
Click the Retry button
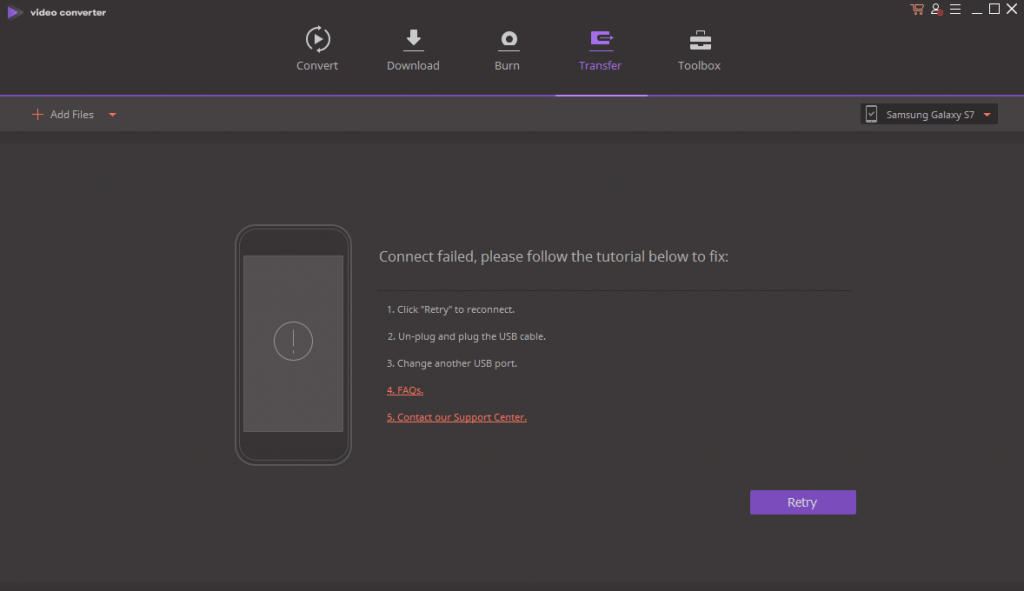[x=803, y=502]
